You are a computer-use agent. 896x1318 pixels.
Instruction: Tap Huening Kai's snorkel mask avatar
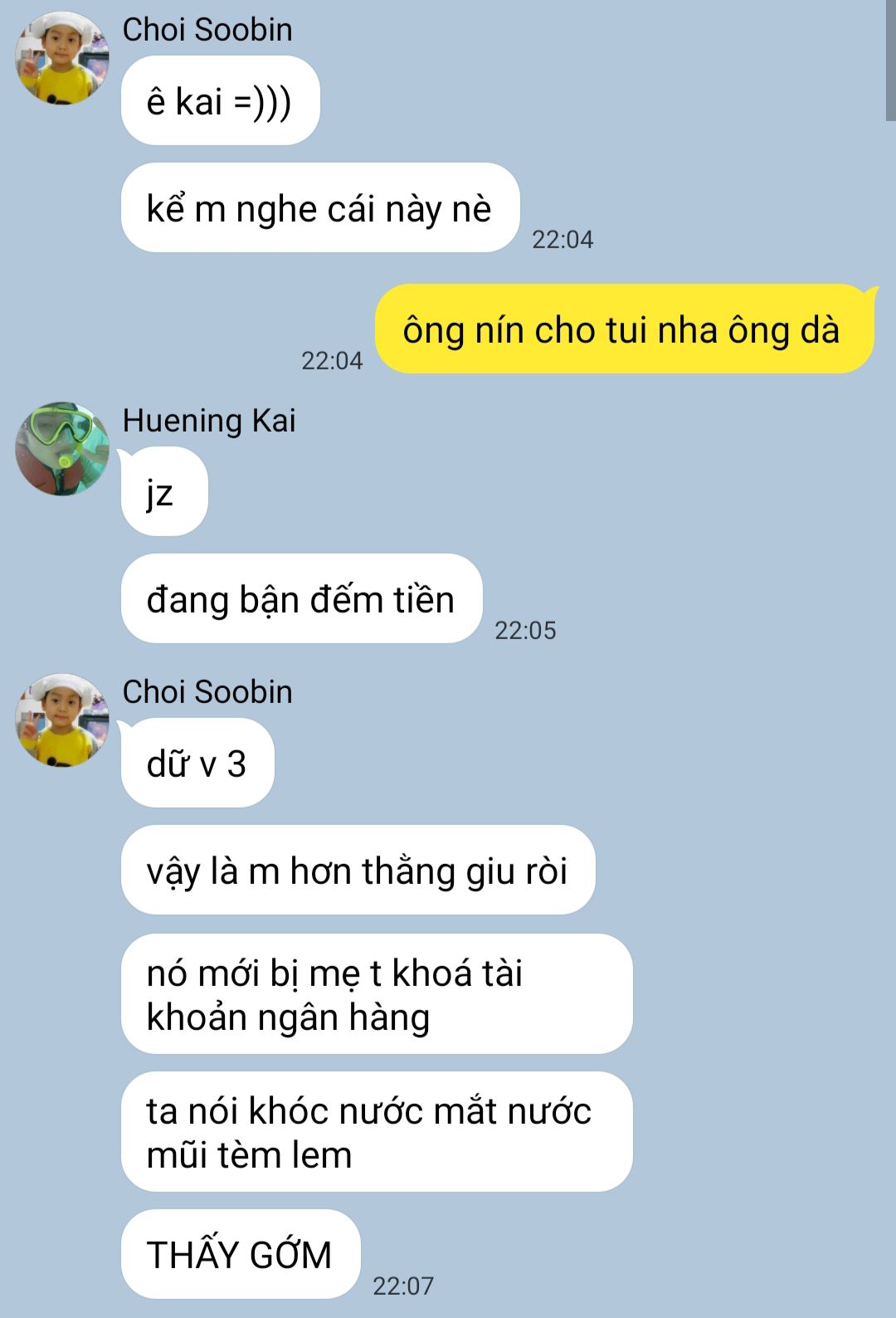click(x=62, y=449)
